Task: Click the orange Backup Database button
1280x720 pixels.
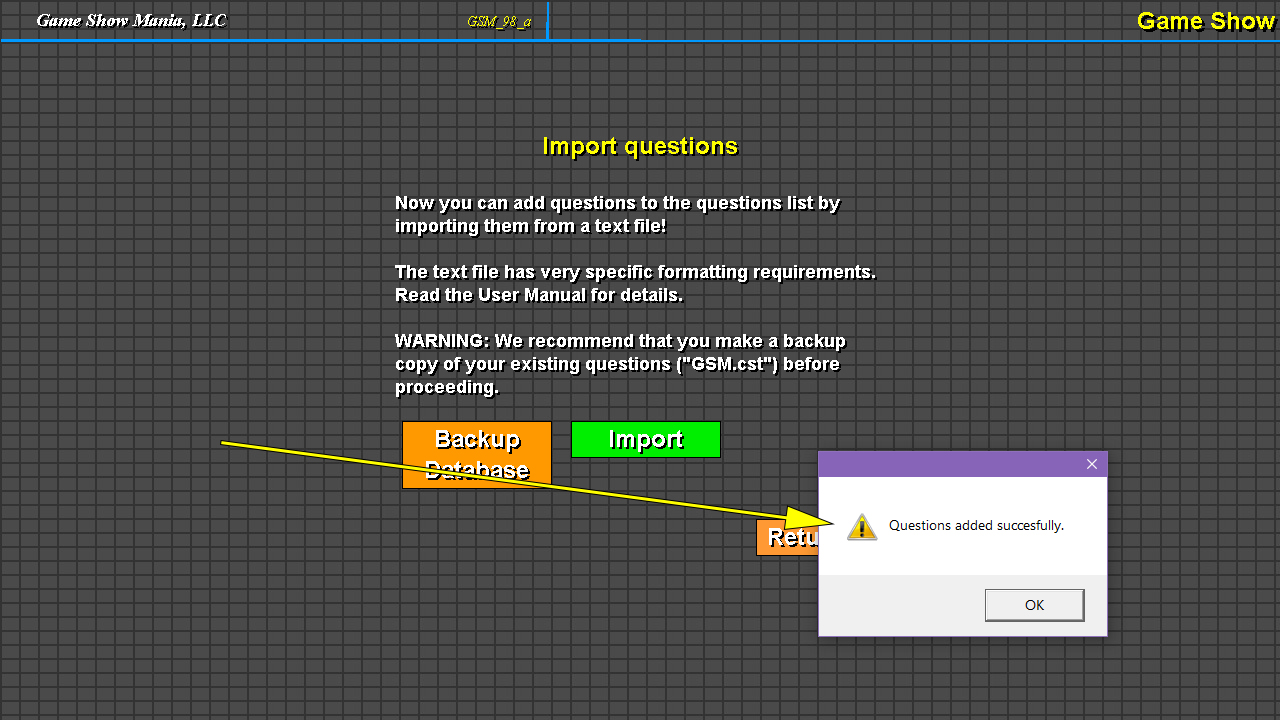Action: [476, 454]
